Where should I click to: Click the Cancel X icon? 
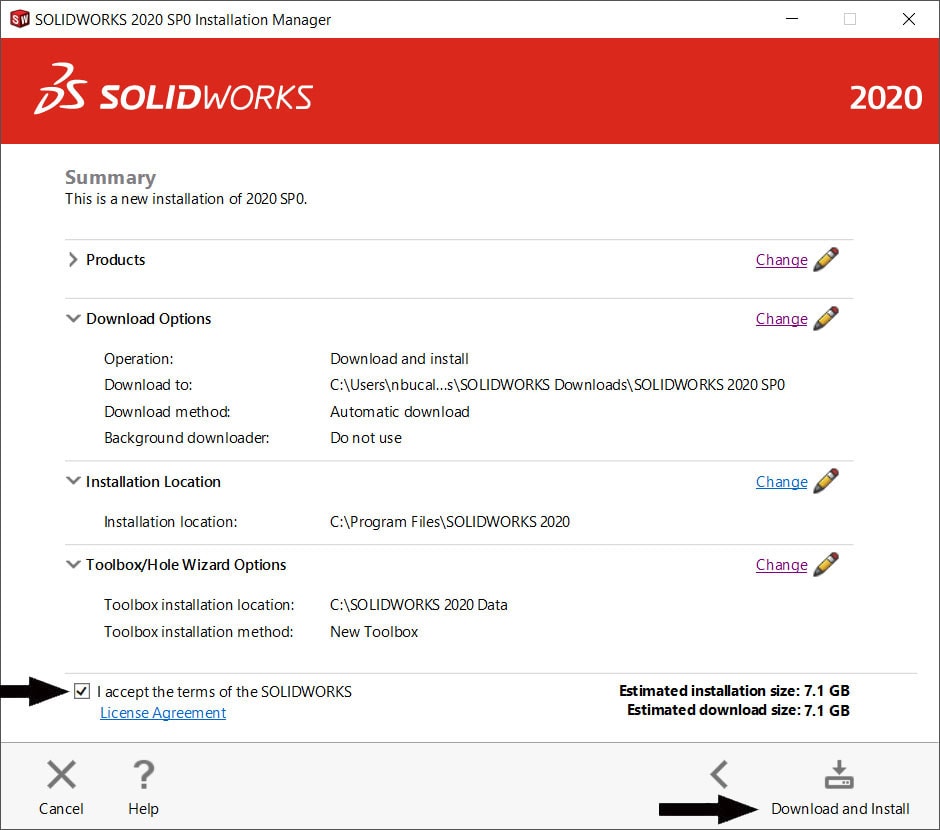pos(61,774)
